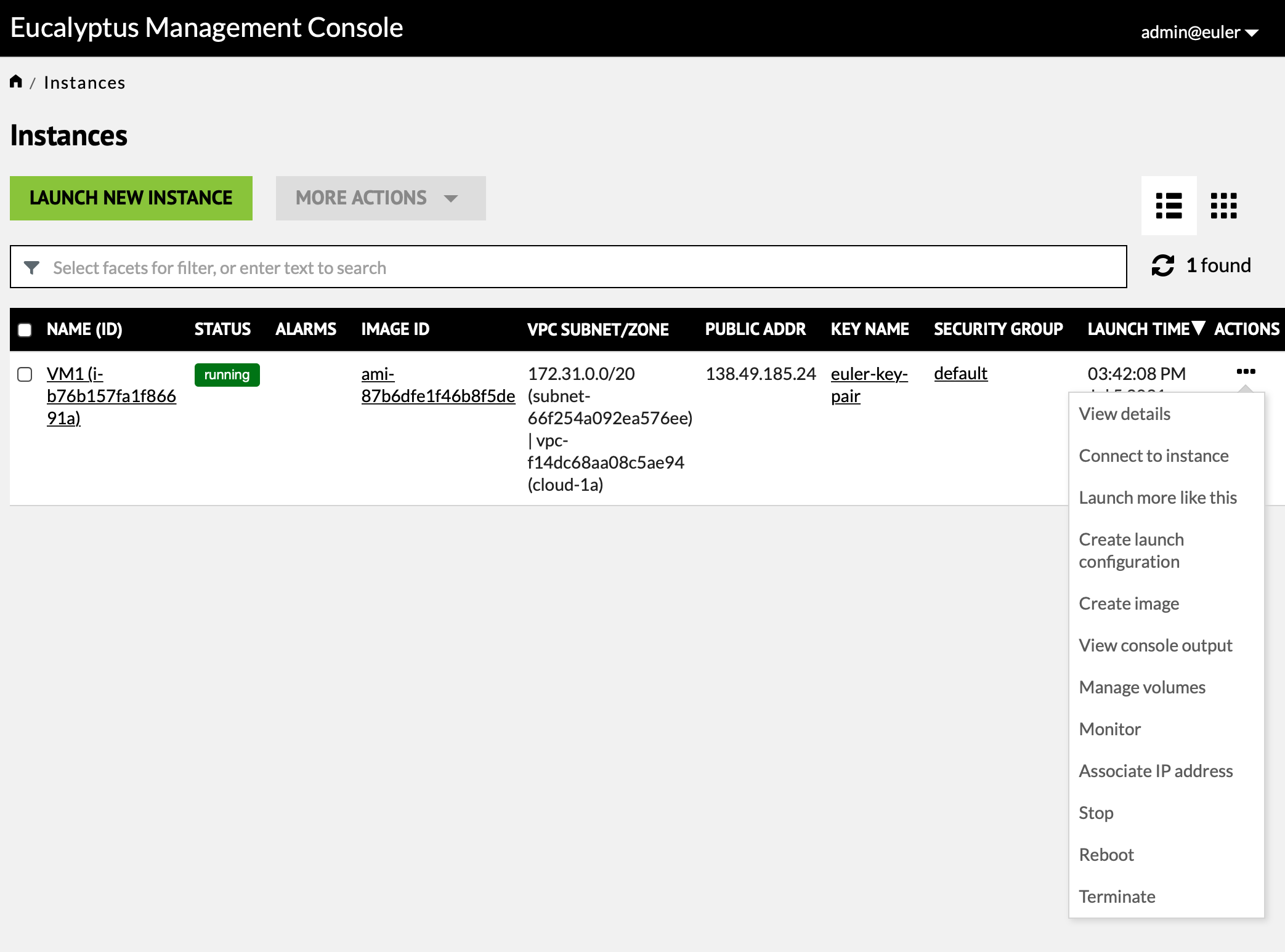Click the Instances breadcrumb
The height and width of the screenshot is (952, 1285).
point(84,83)
